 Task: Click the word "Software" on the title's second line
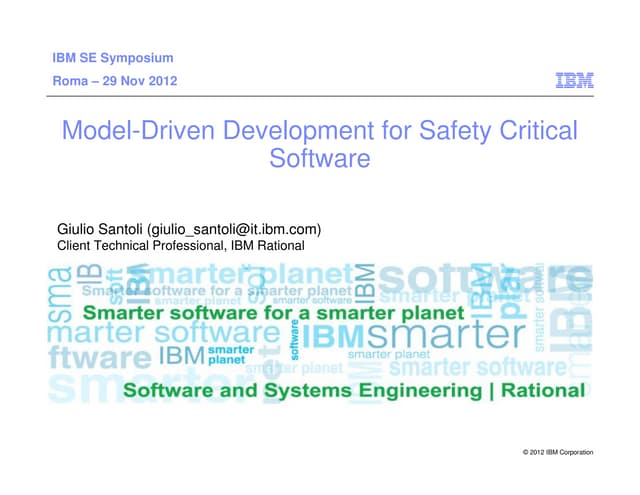tap(320, 158)
